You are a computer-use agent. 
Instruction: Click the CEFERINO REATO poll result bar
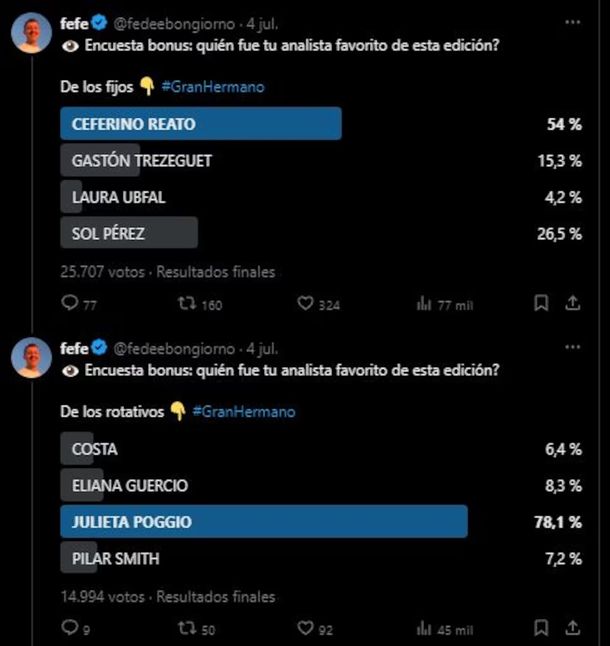(200, 124)
